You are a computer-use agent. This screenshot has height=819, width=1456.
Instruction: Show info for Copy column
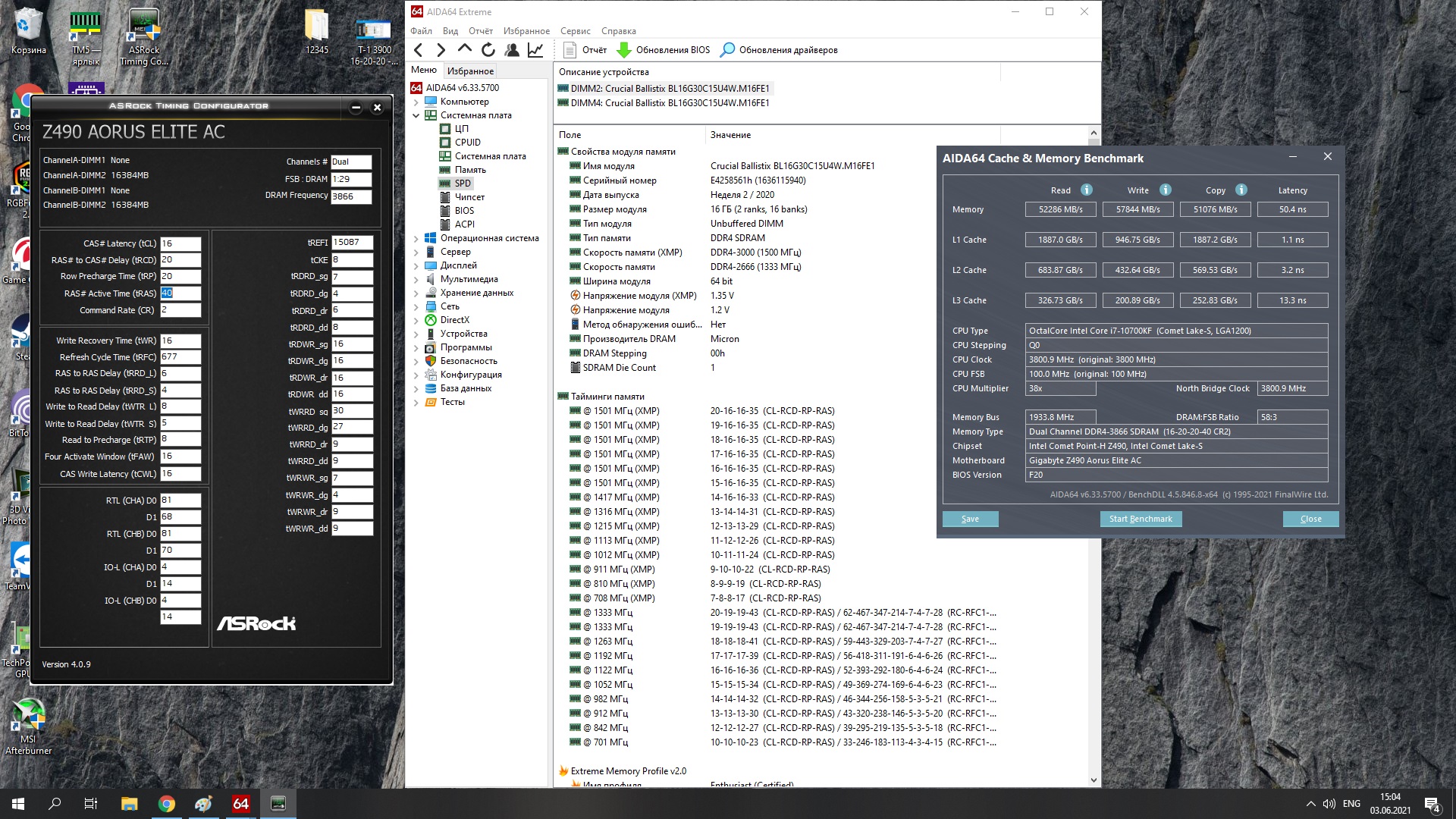[x=1241, y=190]
